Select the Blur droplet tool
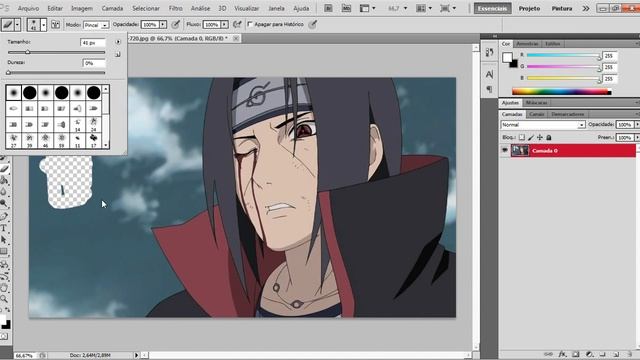Viewport: 640px width, 360px height. tap(4, 191)
